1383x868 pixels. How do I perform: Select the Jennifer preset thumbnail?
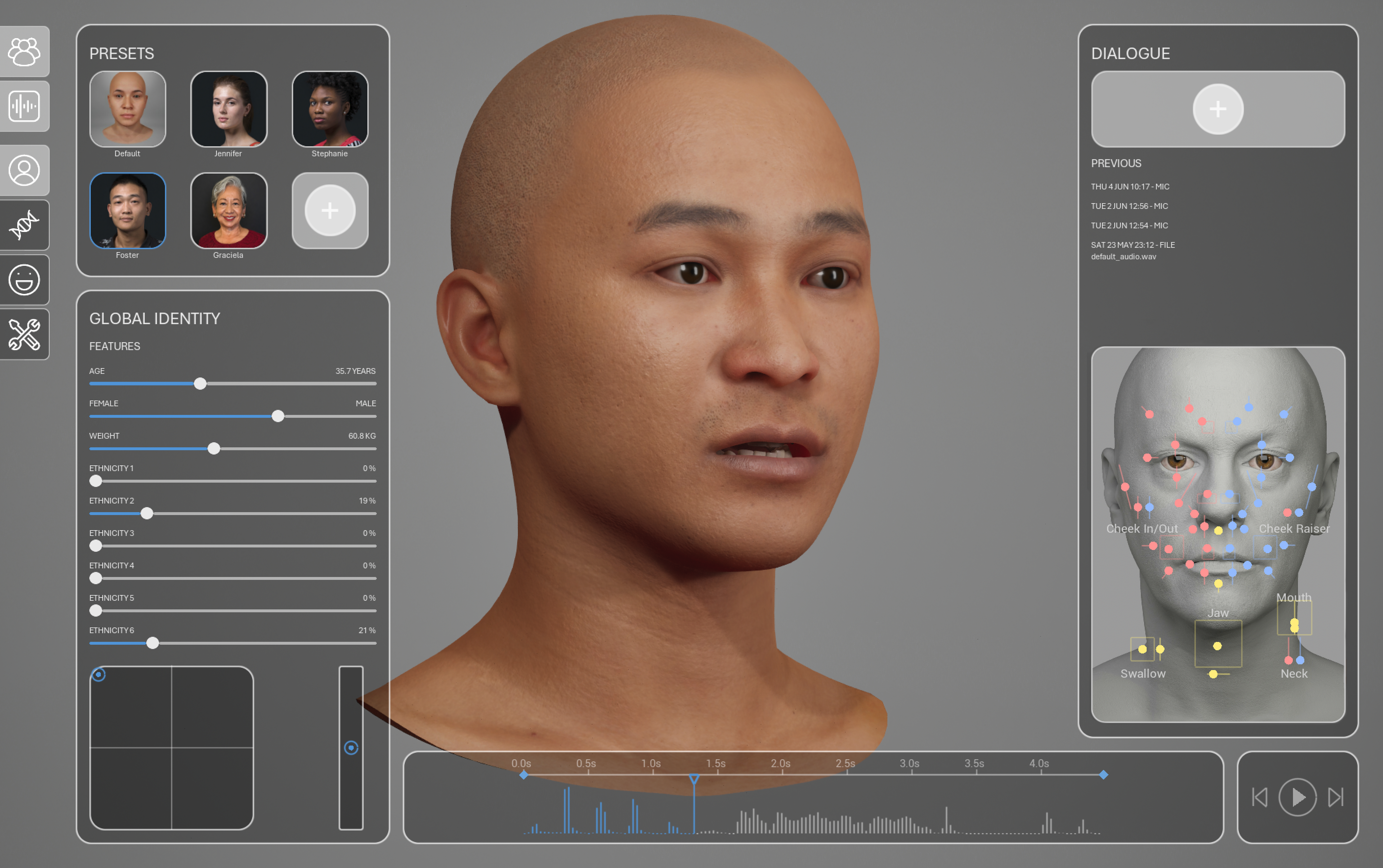(x=228, y=109)
